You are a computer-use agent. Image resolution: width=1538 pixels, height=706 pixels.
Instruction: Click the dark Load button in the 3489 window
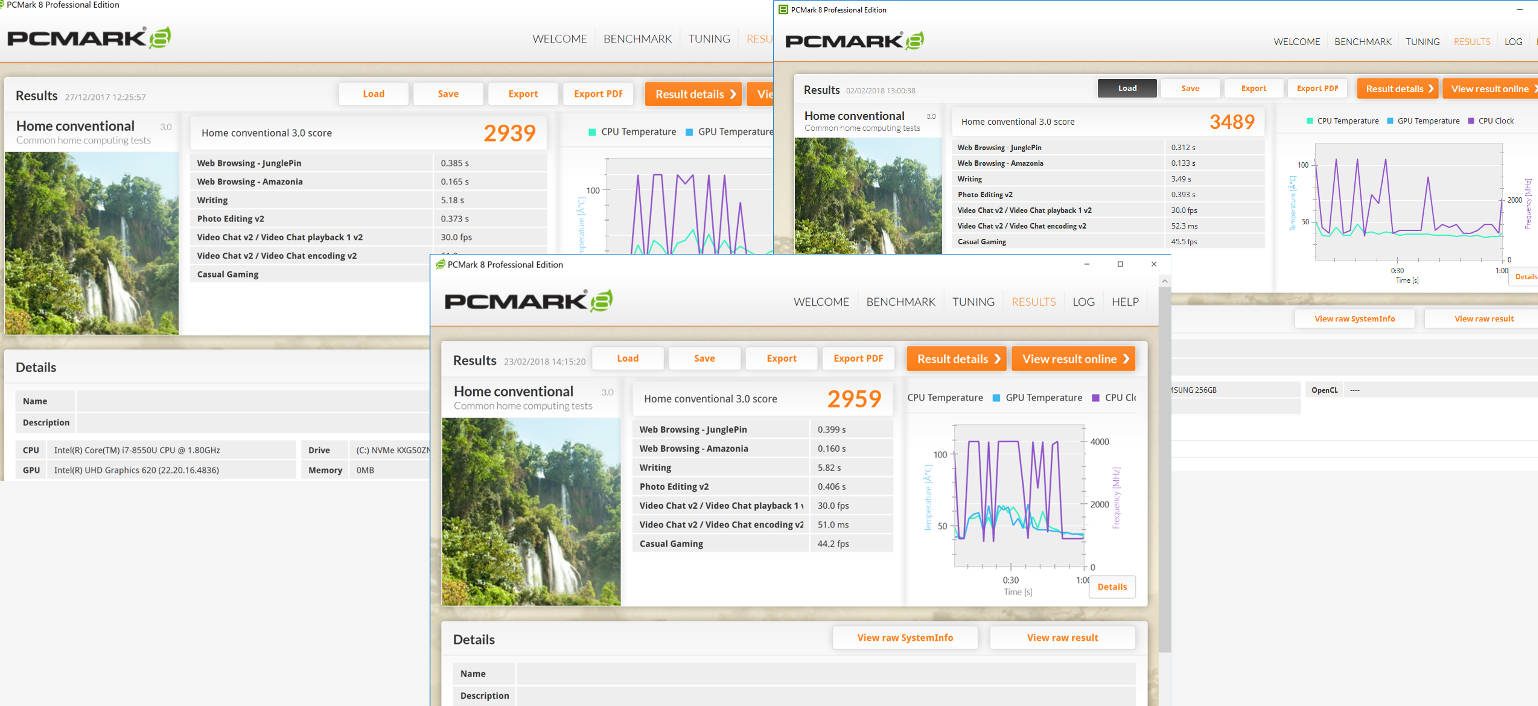coord(1127,88)
